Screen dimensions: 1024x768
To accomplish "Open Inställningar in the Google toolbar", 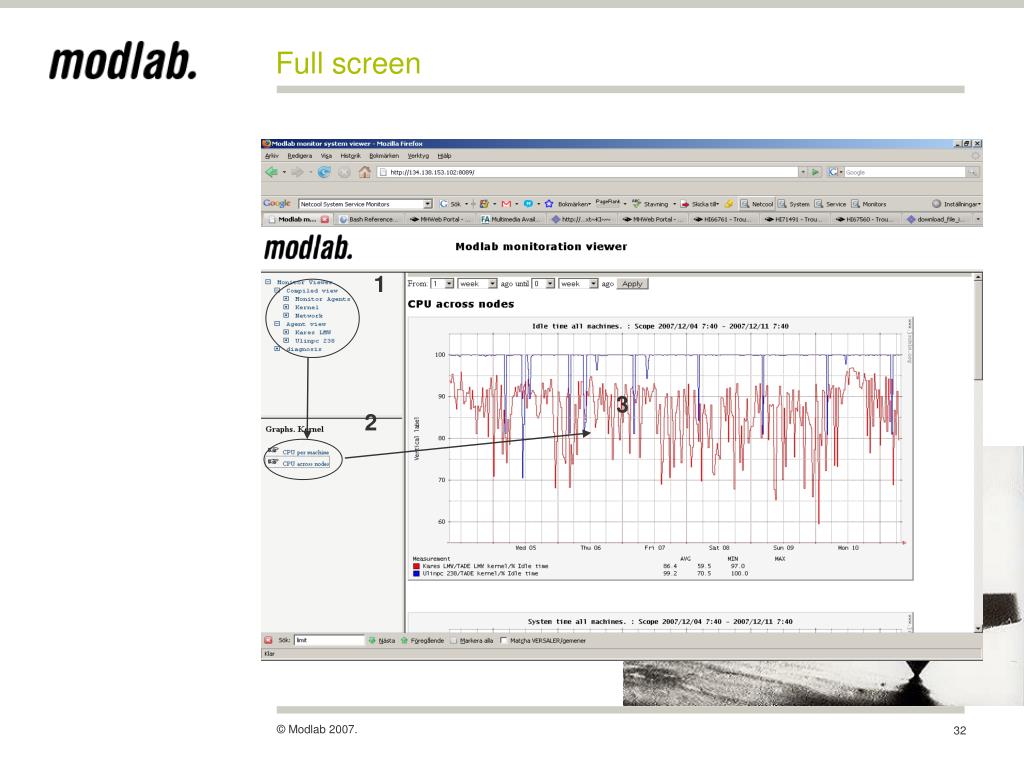I will click(956, 204).
